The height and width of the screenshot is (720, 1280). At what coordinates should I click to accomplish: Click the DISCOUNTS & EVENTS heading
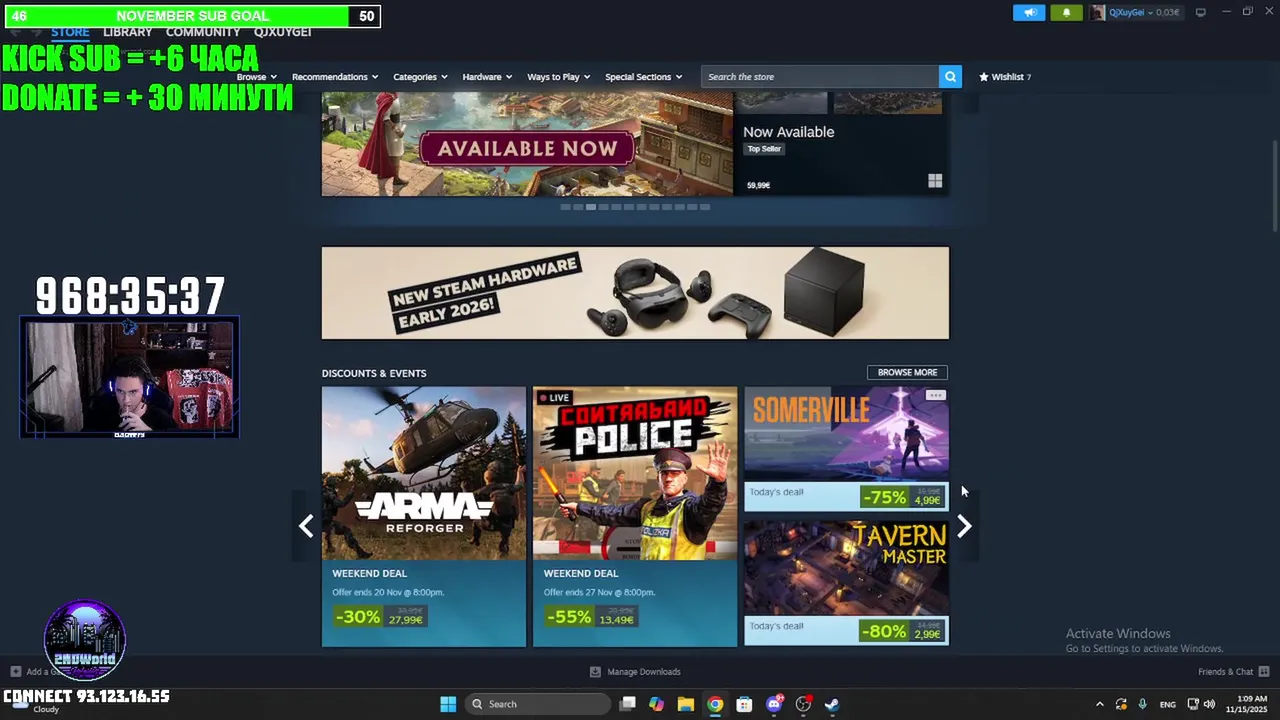click(x=374, y=373)
